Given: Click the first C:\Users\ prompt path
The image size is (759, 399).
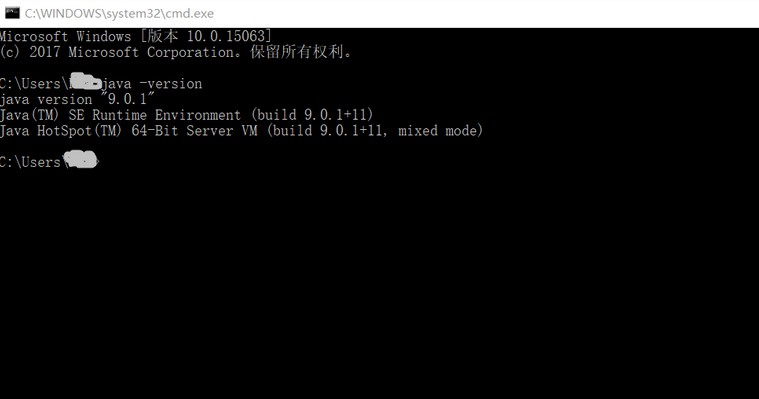Looking at the screenshot, I should tap(35, 83).
